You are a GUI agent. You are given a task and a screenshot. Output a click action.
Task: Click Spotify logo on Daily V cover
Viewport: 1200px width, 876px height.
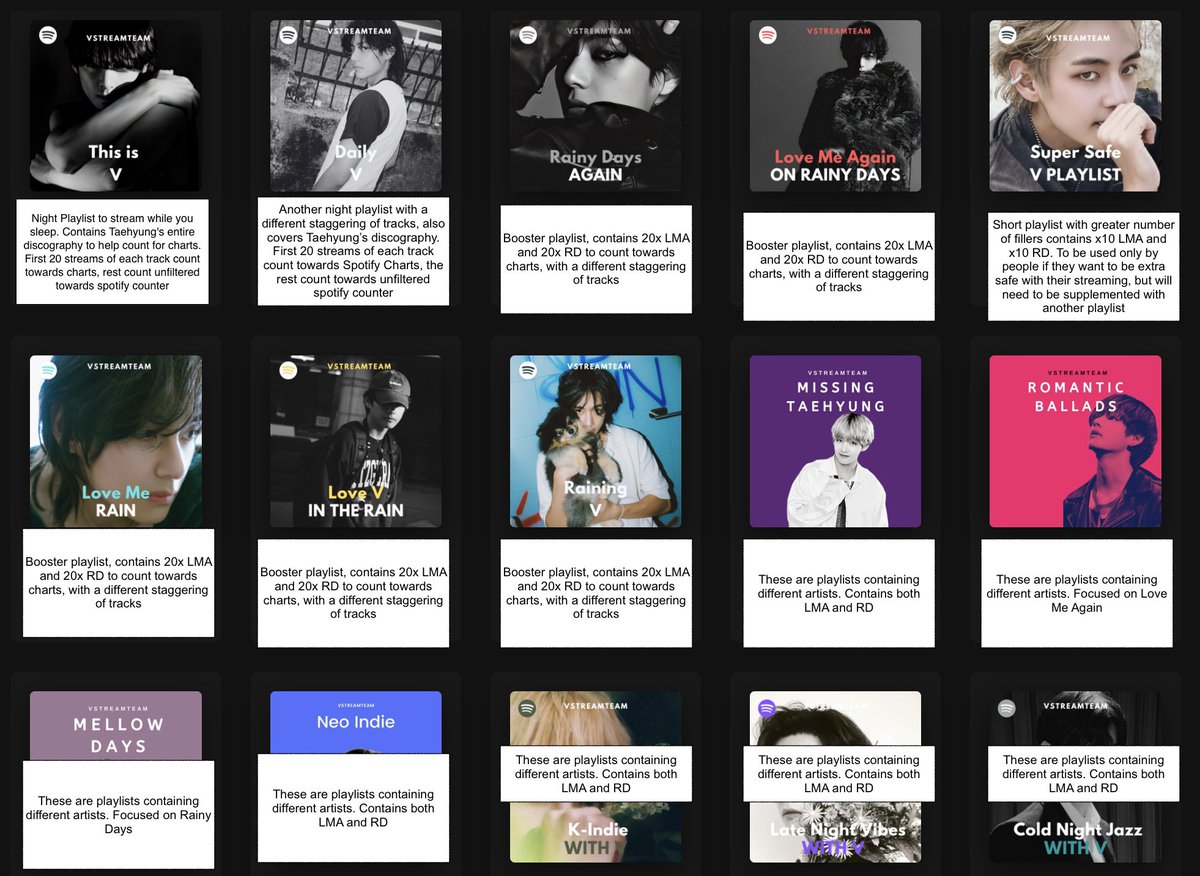pyautogui.click(x=288, y=35)
